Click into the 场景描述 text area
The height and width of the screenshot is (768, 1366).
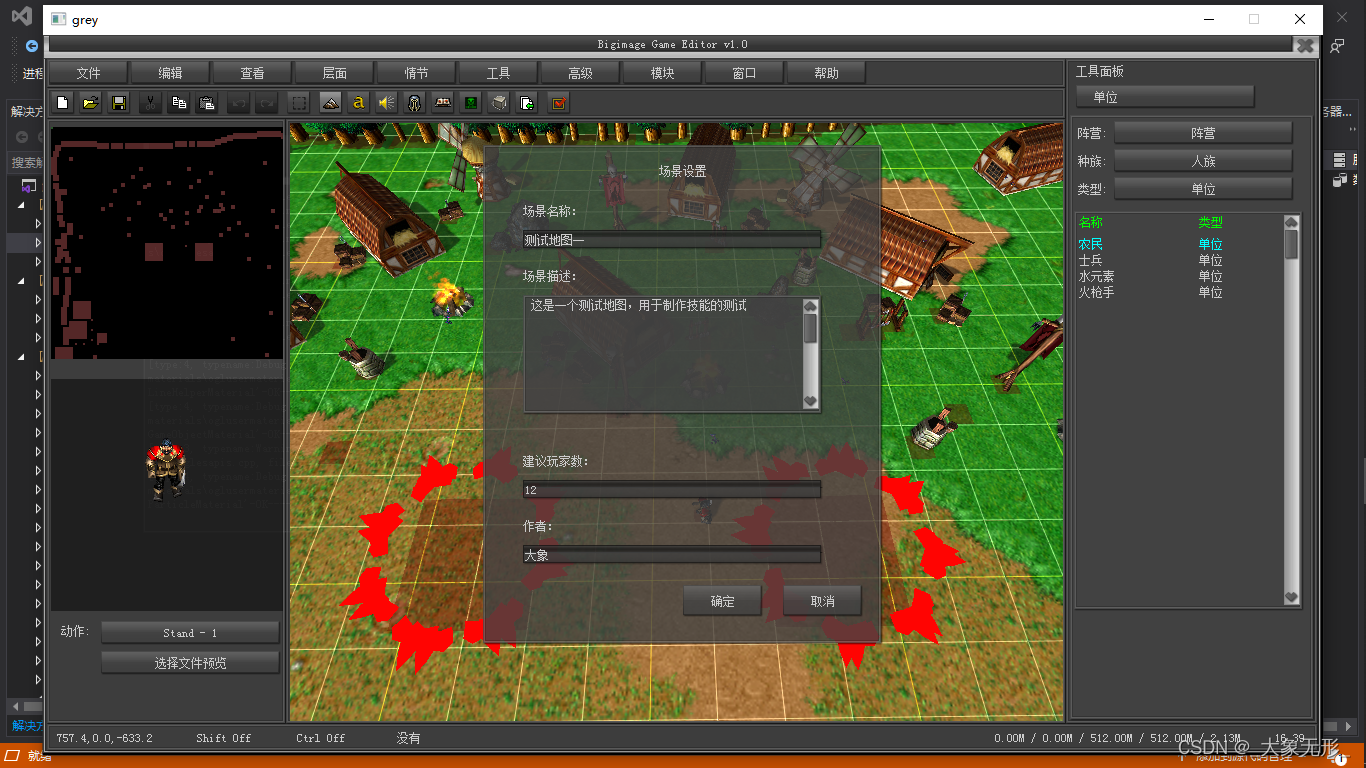click(x=663, y=354)
